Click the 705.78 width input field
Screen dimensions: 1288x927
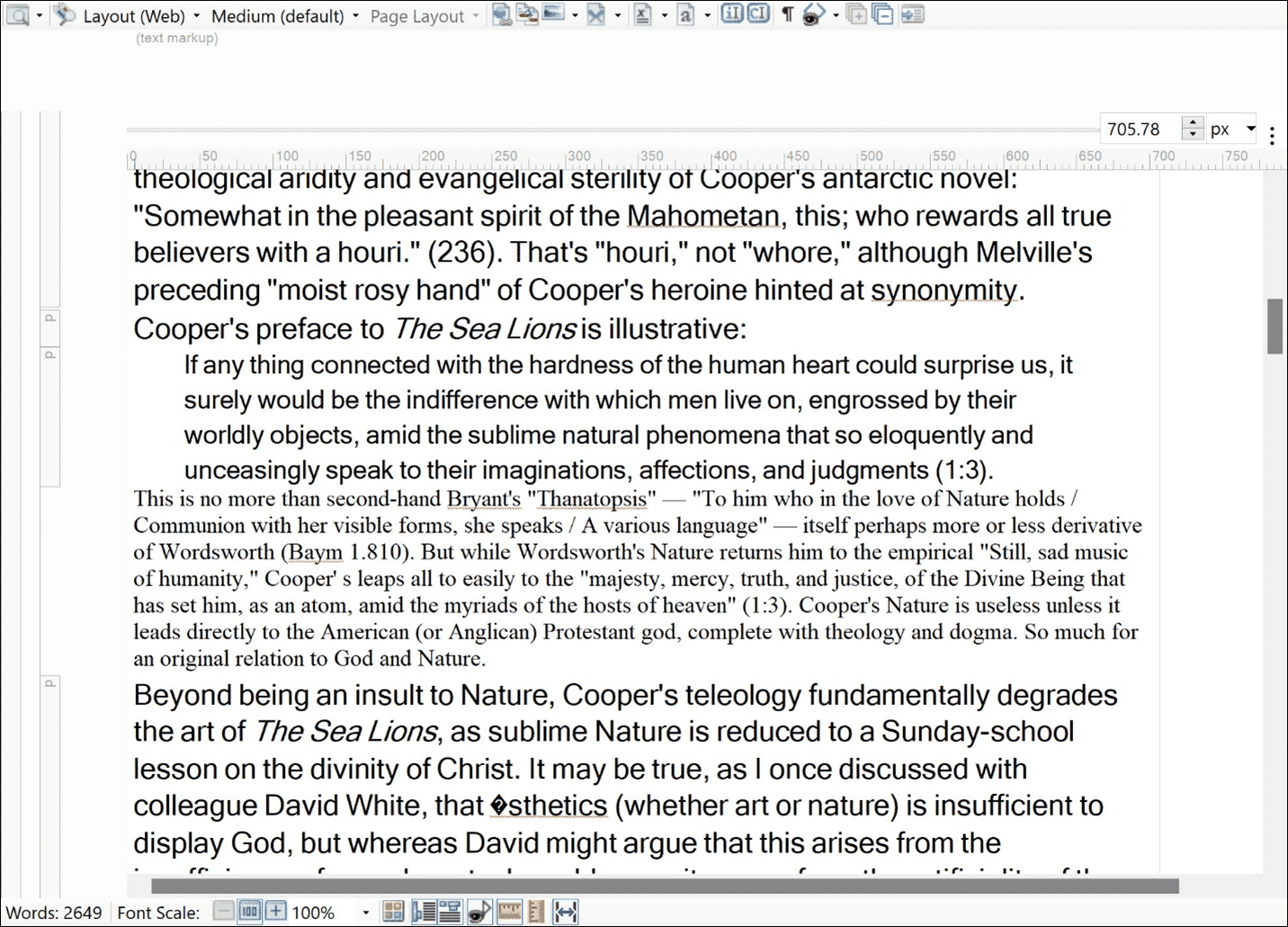(x=1139, y=129)
